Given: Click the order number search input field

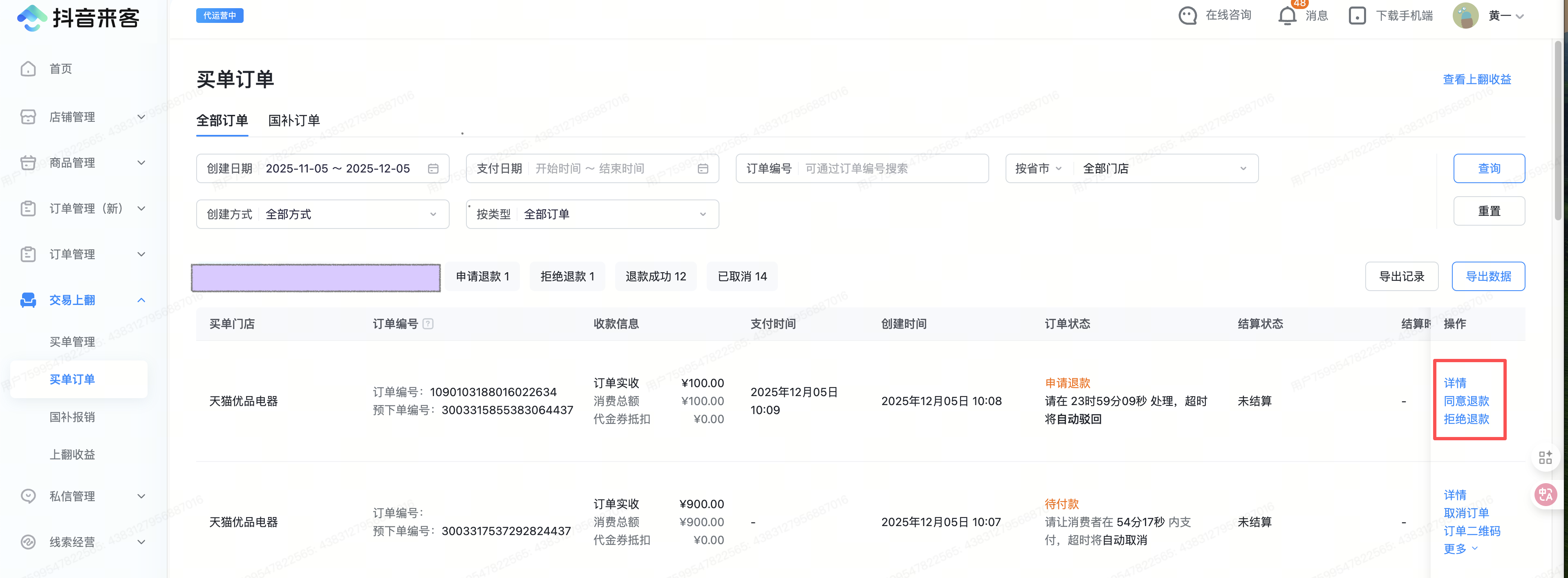Looking at the screenshot, I should [889, 168].
